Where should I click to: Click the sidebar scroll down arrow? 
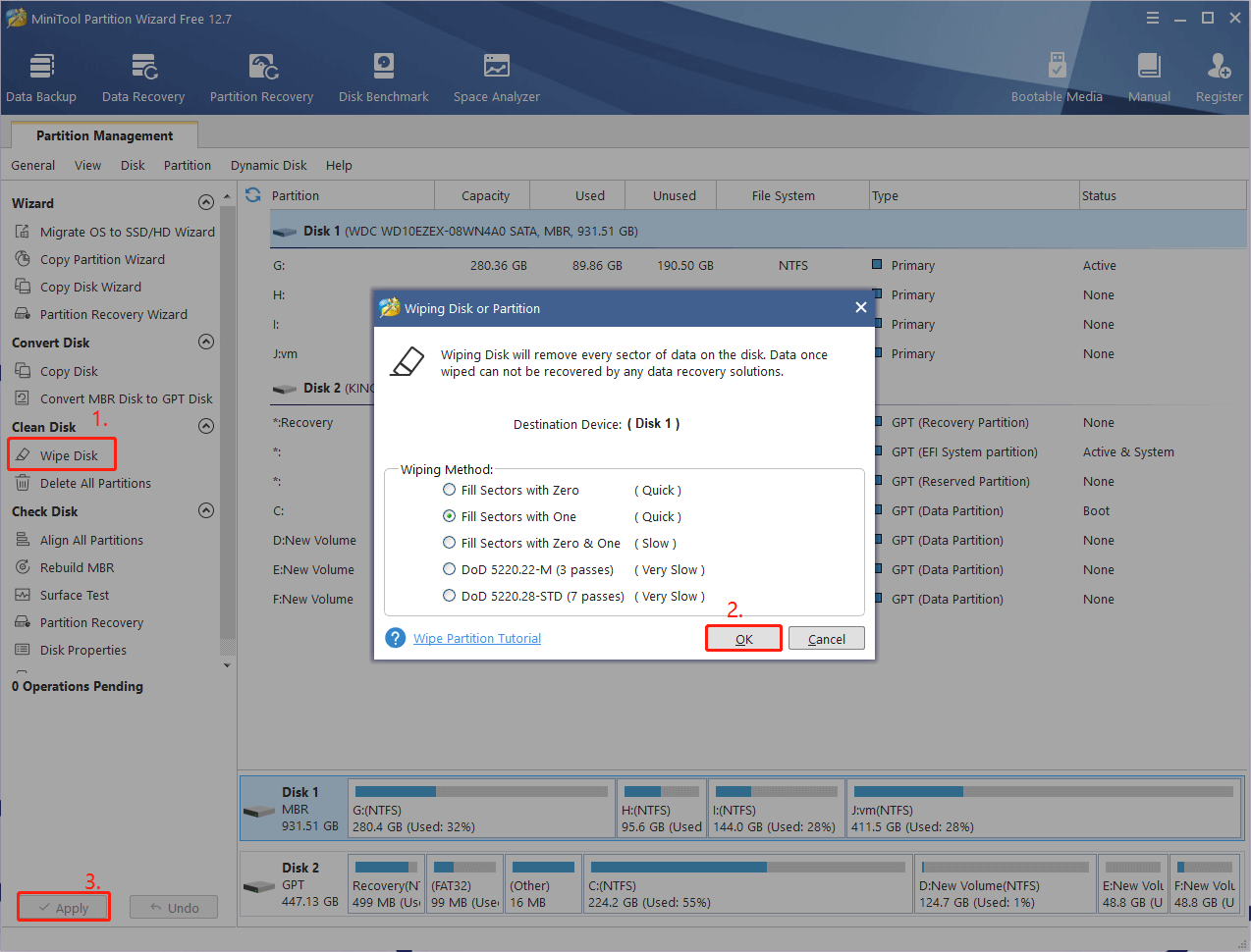(227, 665)
